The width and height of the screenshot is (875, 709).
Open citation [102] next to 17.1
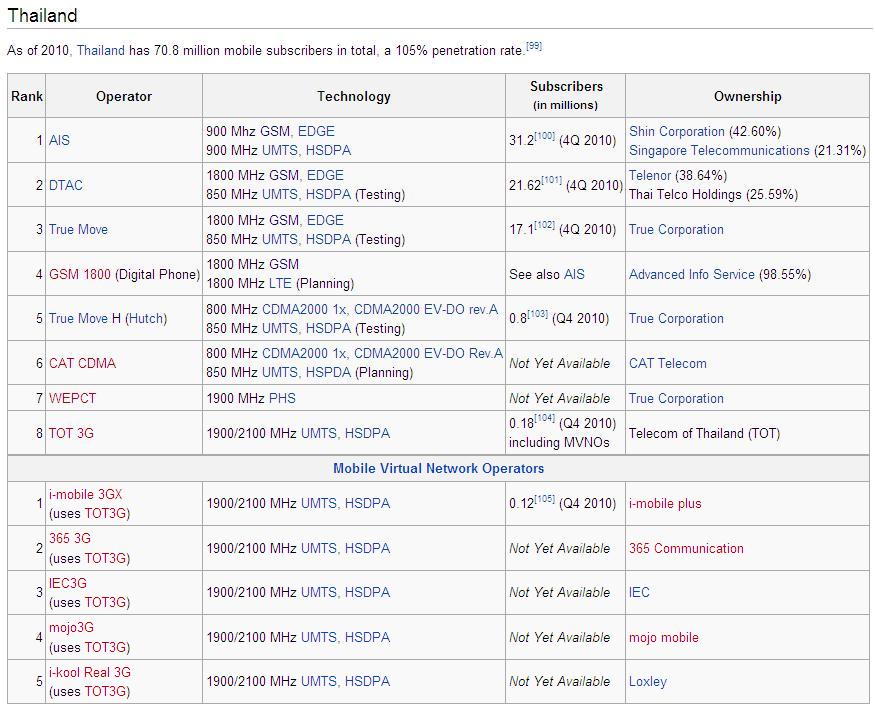tap(545, 225)
